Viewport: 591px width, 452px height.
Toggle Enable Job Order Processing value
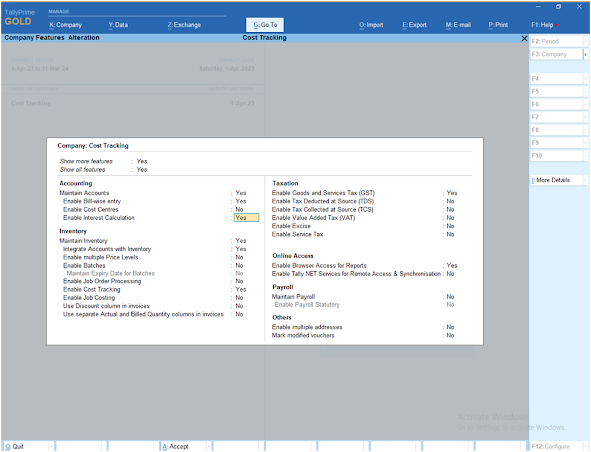(x=239, y=281)
